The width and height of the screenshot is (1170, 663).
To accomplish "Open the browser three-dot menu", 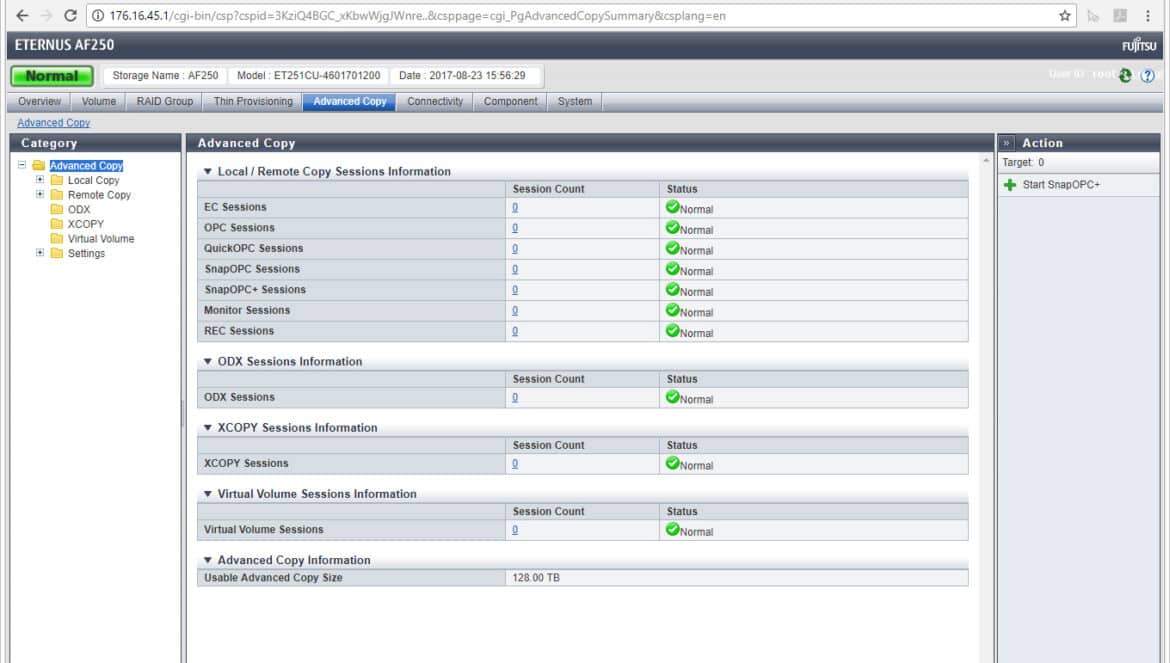I will coord(1148,16).
